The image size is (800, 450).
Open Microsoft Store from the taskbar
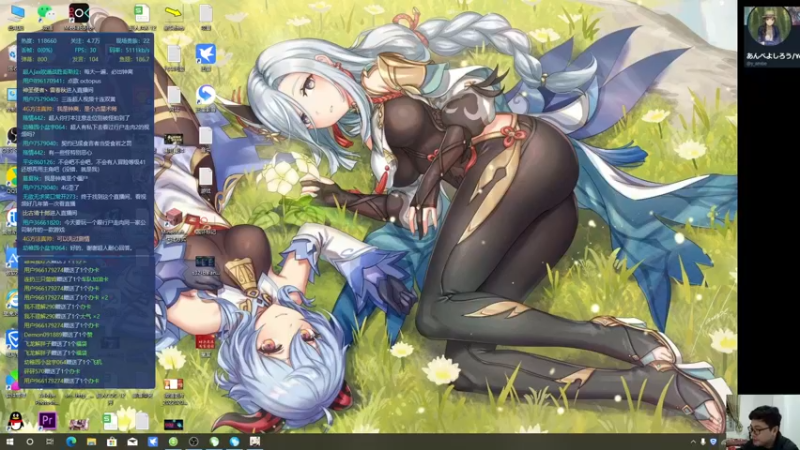tap(112, 441)
